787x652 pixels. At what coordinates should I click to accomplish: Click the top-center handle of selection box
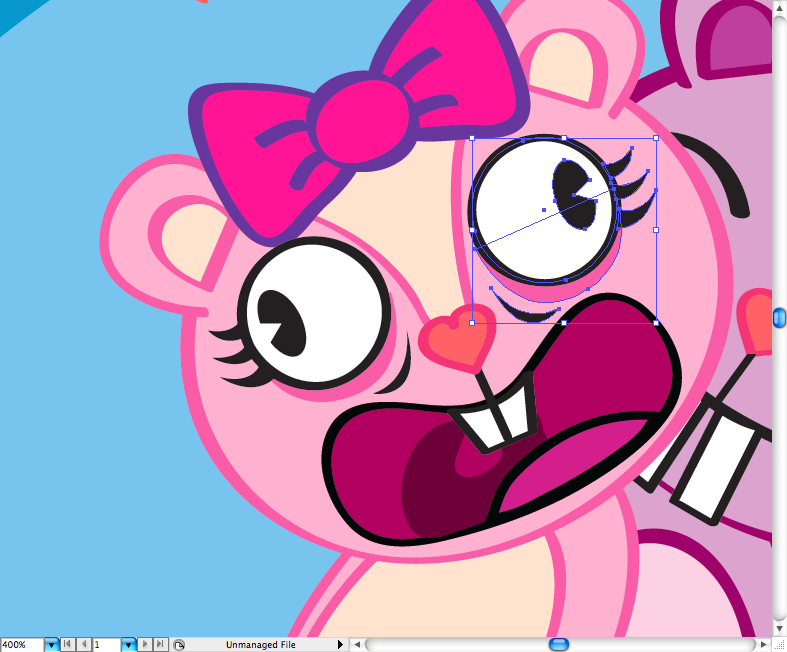[564, 138]
